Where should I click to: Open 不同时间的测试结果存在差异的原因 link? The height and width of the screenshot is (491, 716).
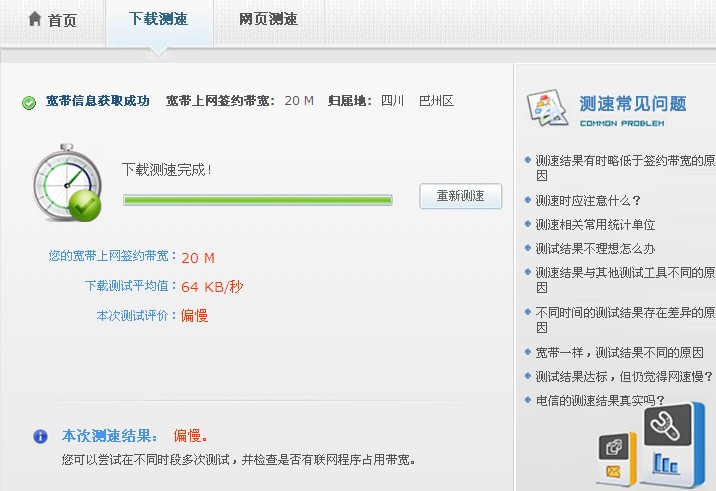click(625, 320)
